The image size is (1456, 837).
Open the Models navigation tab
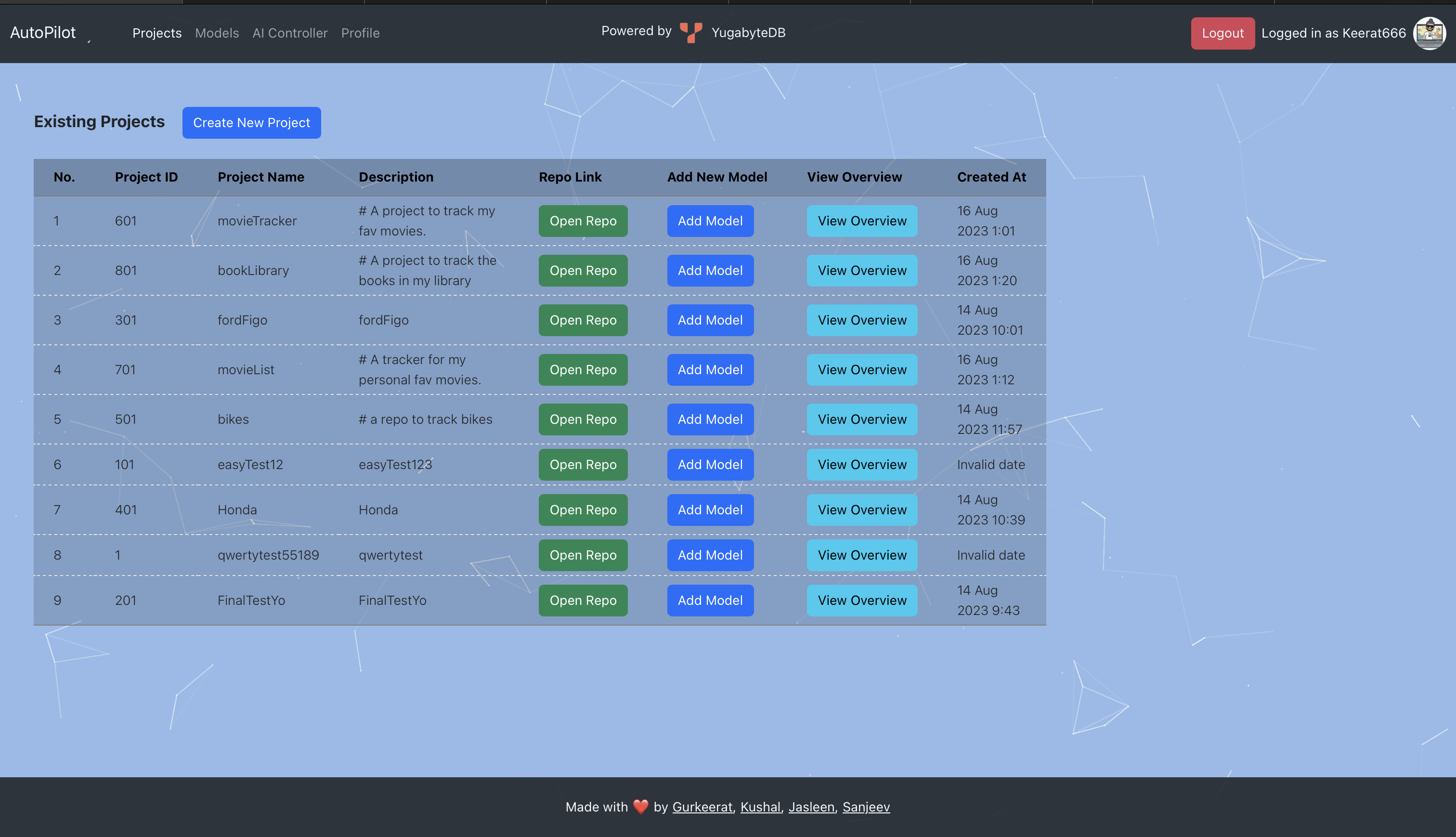point(217,33)
